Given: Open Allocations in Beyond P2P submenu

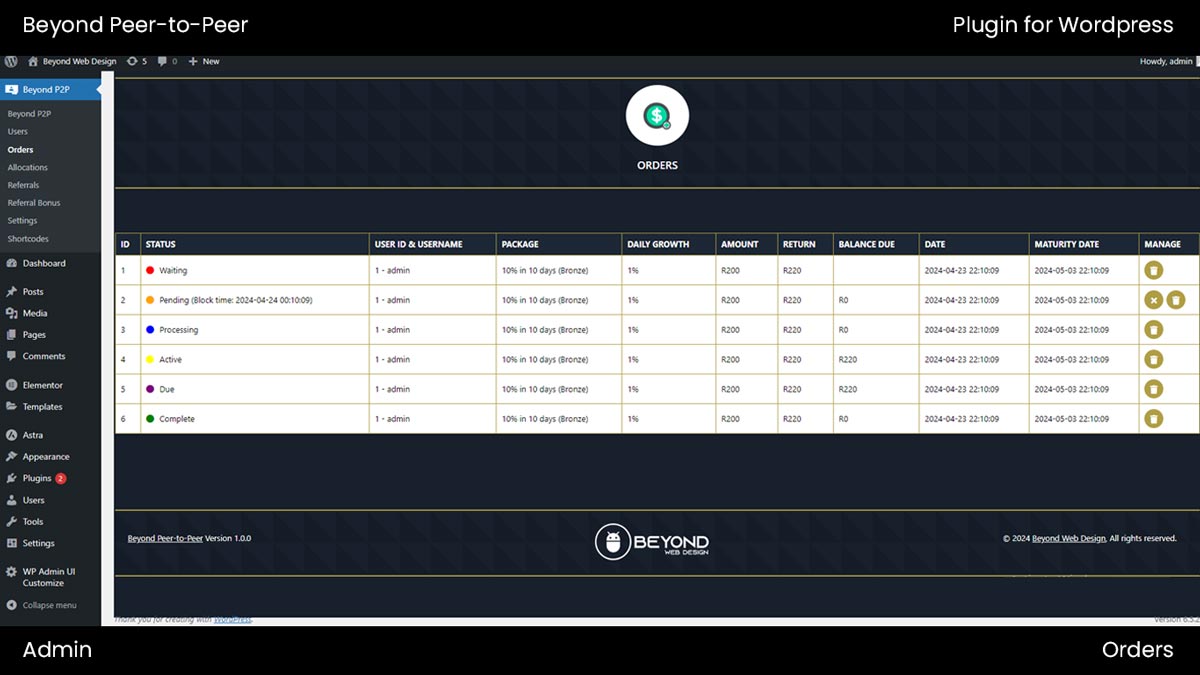Looking at the screenshot, I should (27, 167).
